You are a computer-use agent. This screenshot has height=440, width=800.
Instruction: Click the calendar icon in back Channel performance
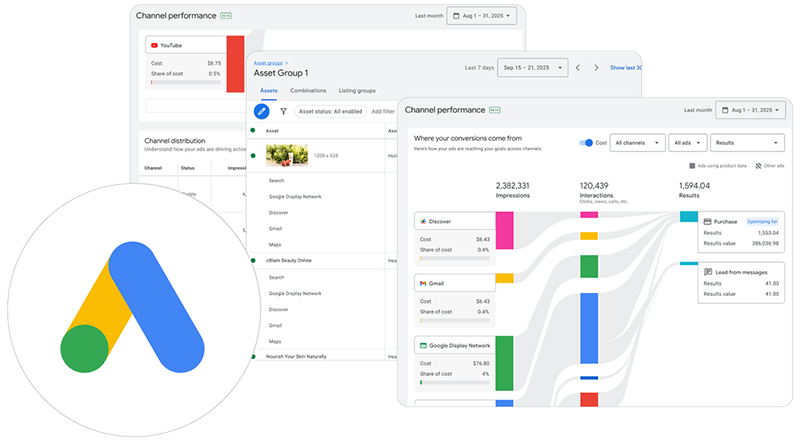(x=456, y=16)
